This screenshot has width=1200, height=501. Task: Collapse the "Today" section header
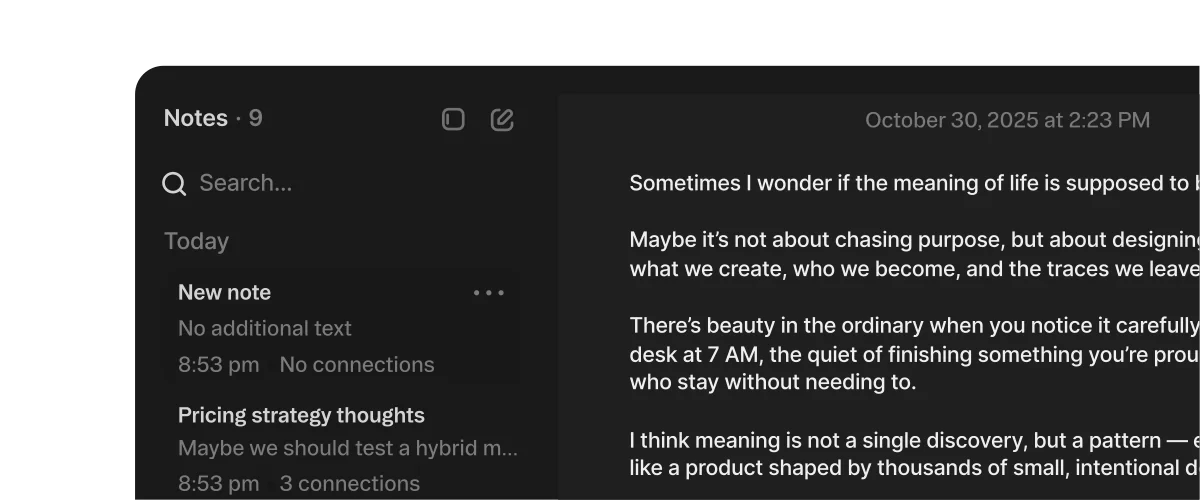tap(196, 241)
